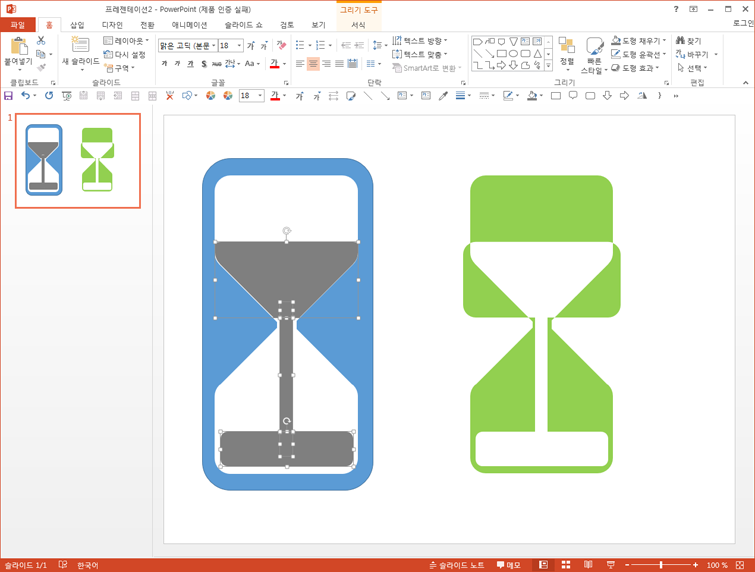The height and width of the screenshot is (572, 755).
Task: Toggle center text alignment
Action: point(313,64)
